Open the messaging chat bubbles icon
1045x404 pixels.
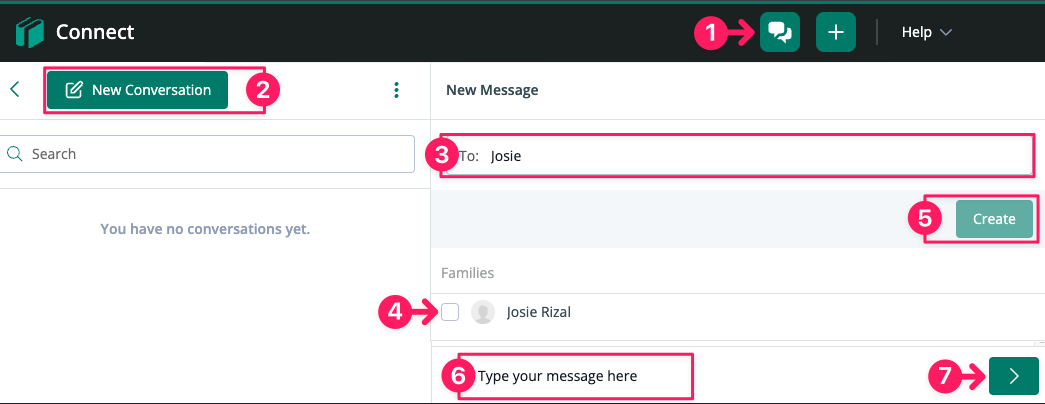pos(780,32)
